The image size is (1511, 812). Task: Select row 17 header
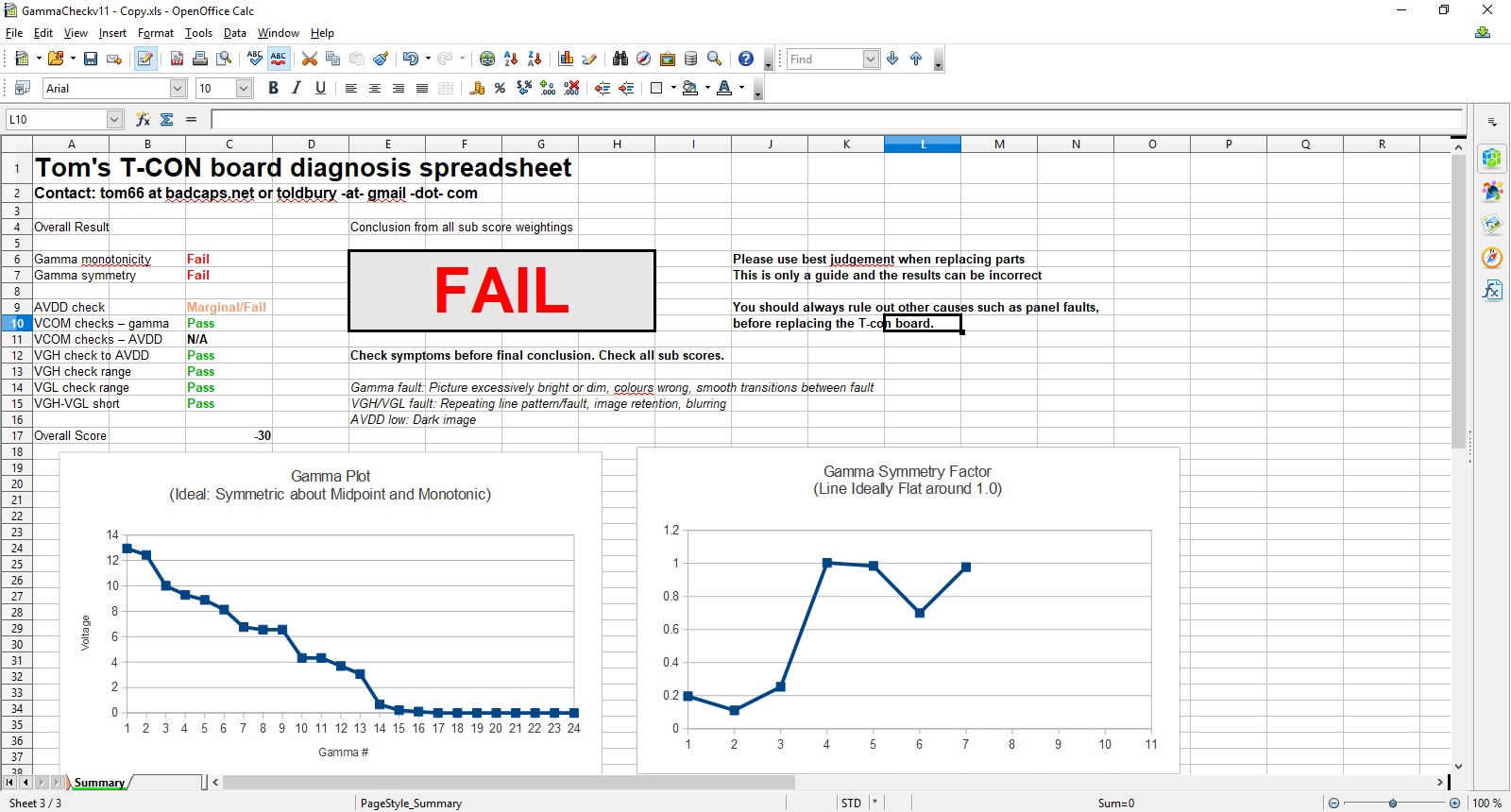pos(17,435)
